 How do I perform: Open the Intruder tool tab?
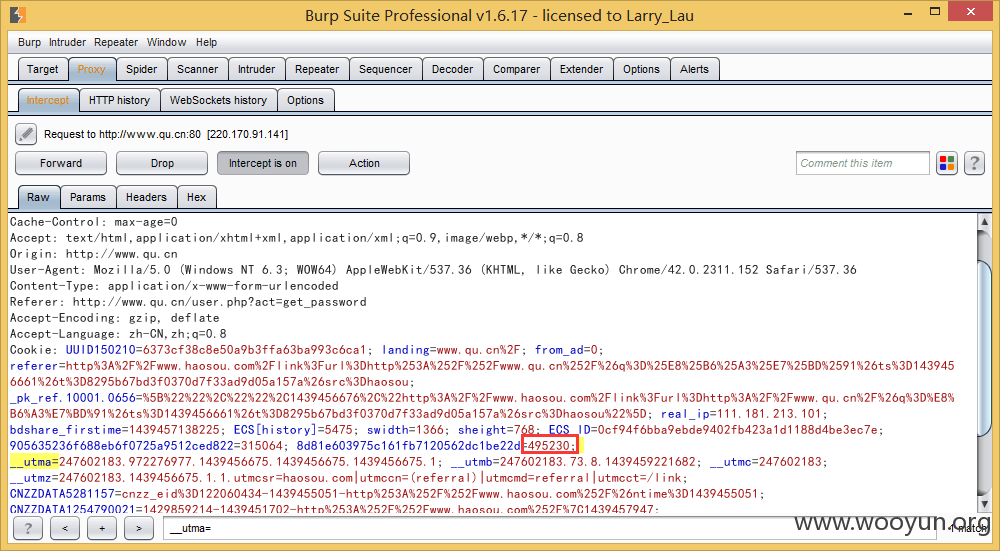(256, 69)
